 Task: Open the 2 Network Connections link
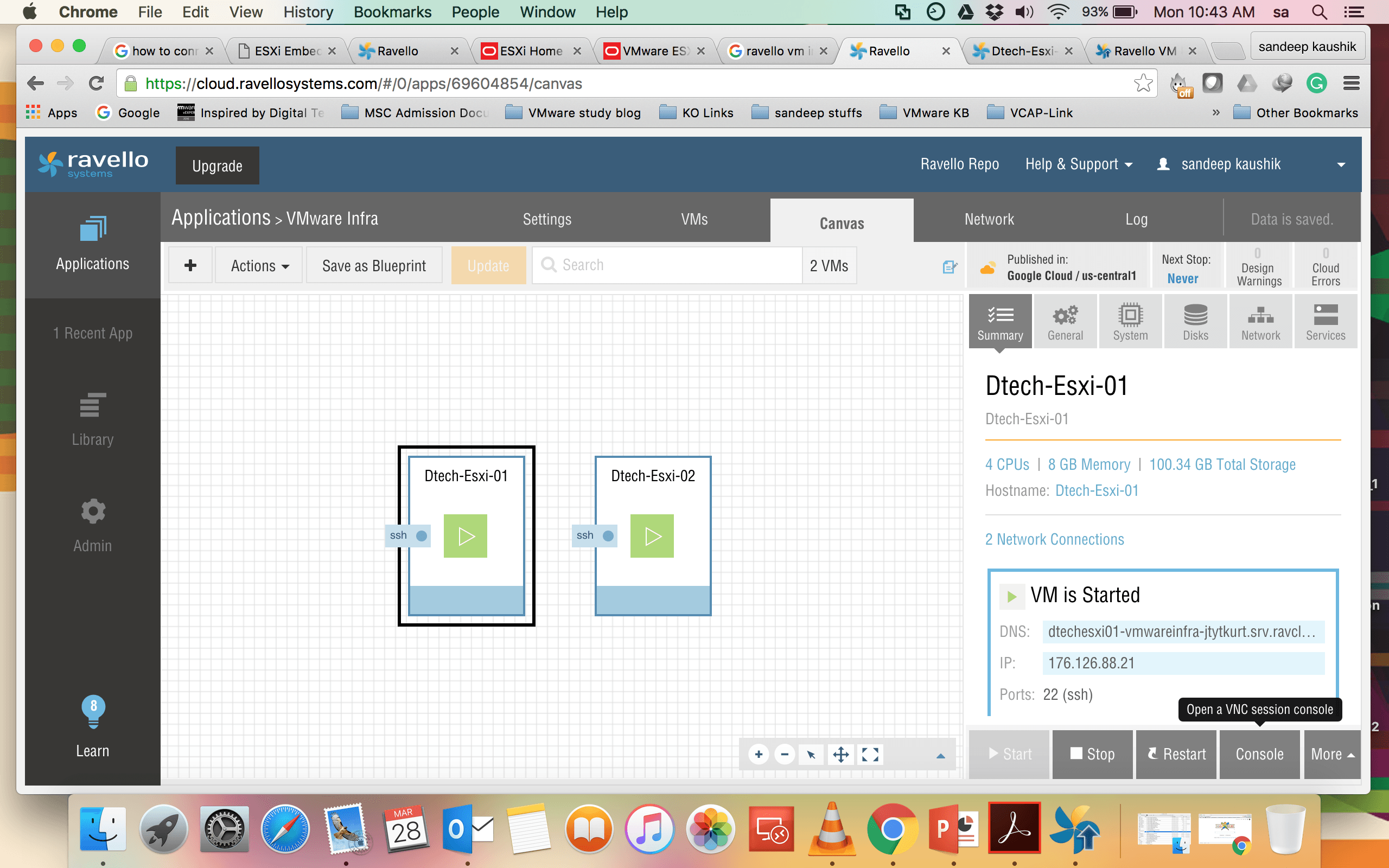pos(1054,539)
